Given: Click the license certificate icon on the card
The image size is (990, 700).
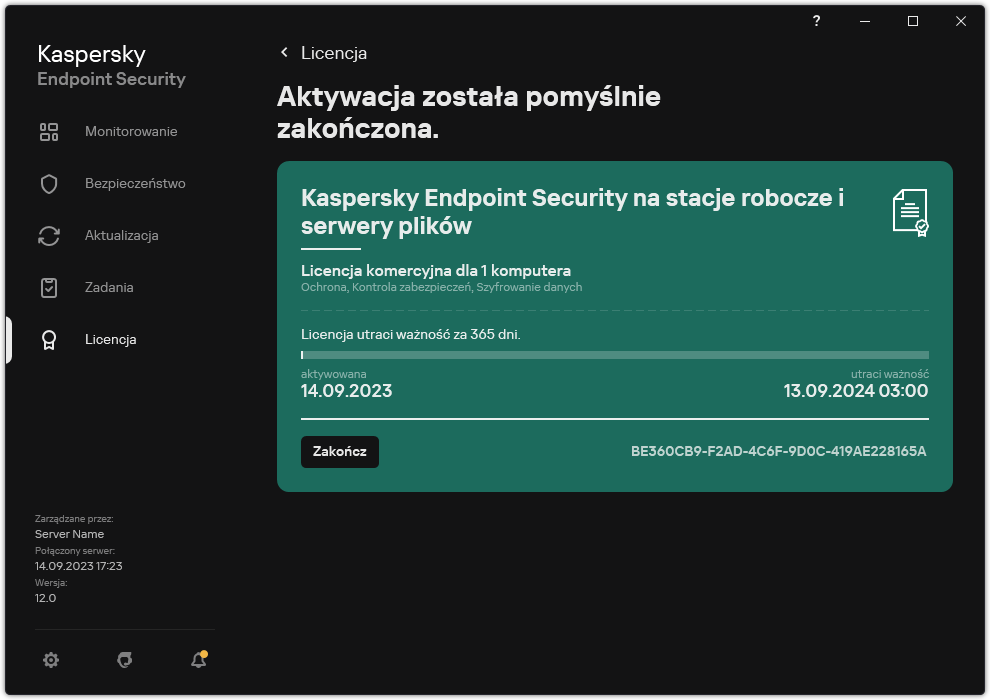Looking at the screenshot, I should [x=910, y=210].
